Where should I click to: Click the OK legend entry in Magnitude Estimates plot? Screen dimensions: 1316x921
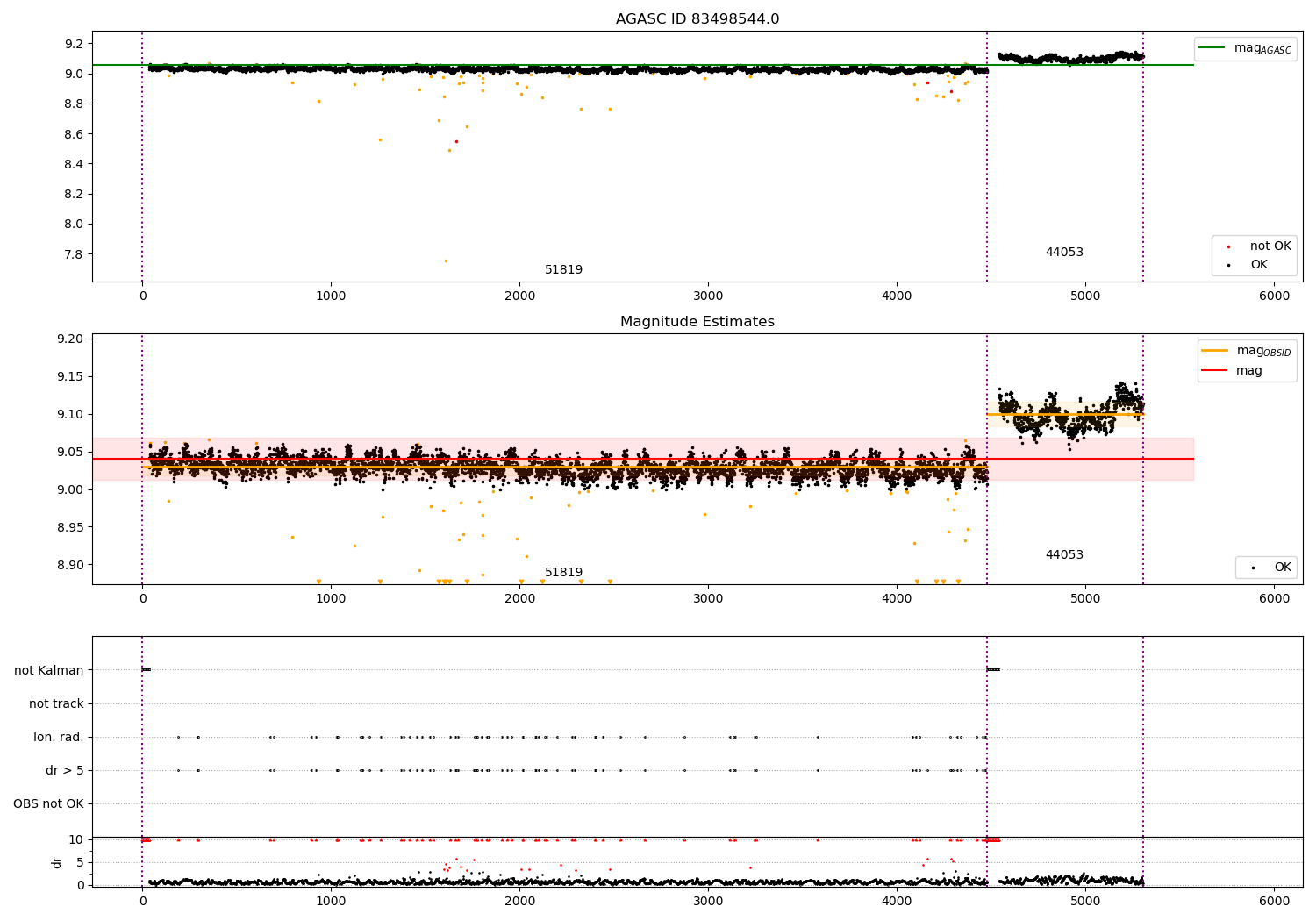coord(1283,568)
